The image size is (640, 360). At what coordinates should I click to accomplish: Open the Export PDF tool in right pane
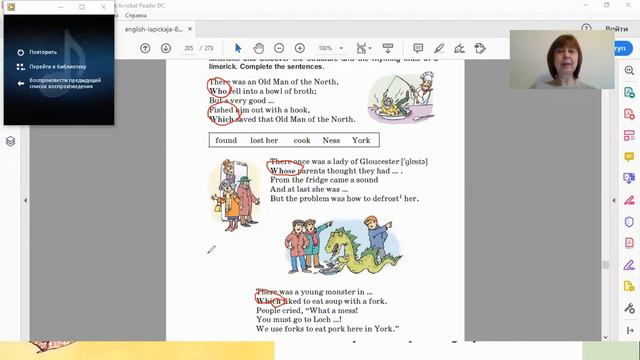click(x=629, y=92)
